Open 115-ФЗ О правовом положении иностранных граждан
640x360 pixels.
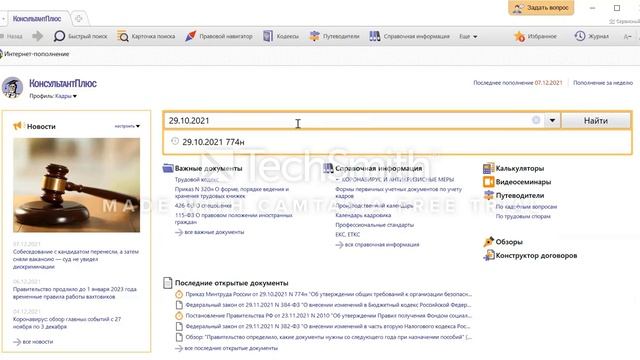pyautogui.click(x=233, y=218)
